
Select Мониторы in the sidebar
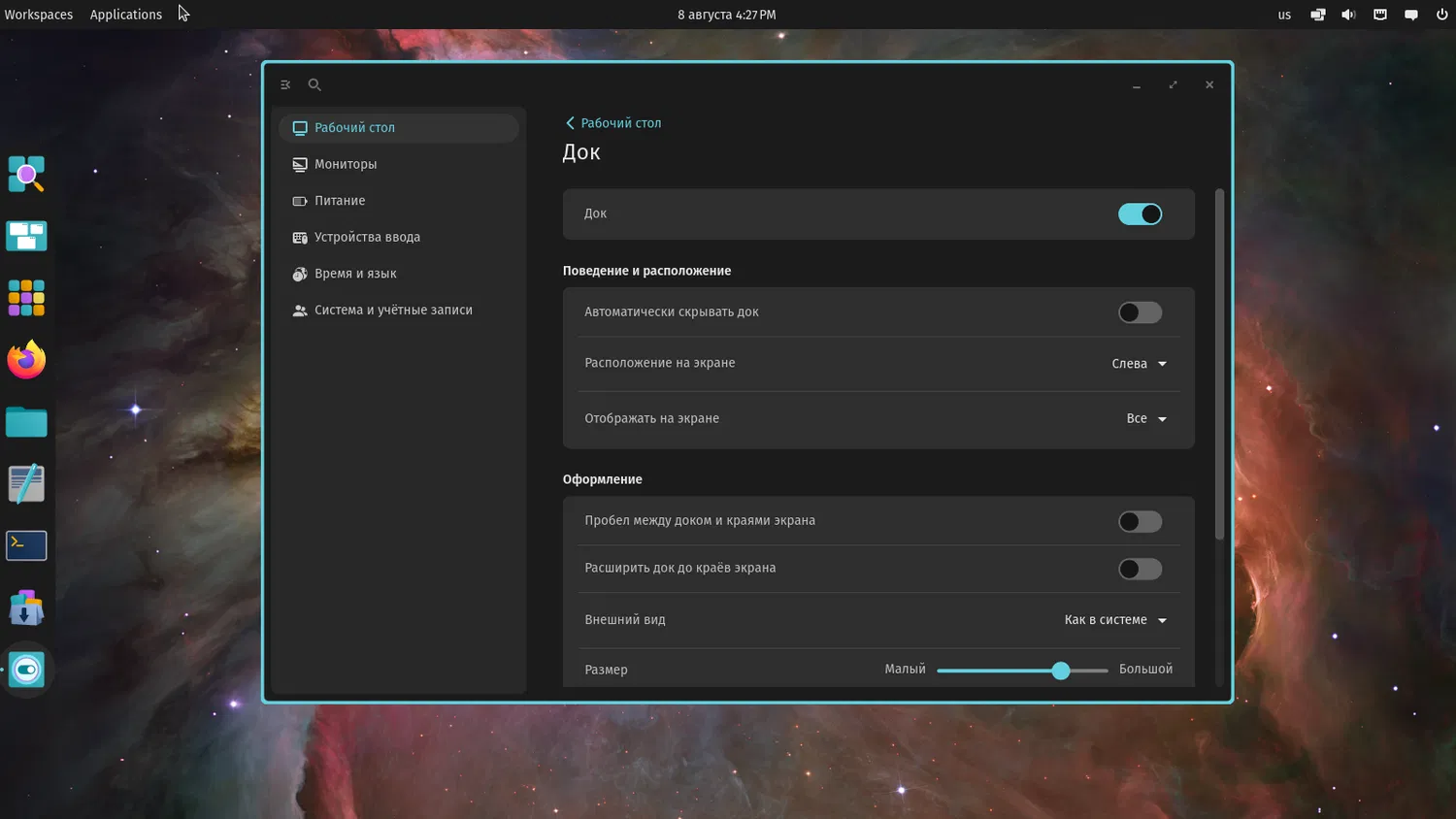point(346,164)
